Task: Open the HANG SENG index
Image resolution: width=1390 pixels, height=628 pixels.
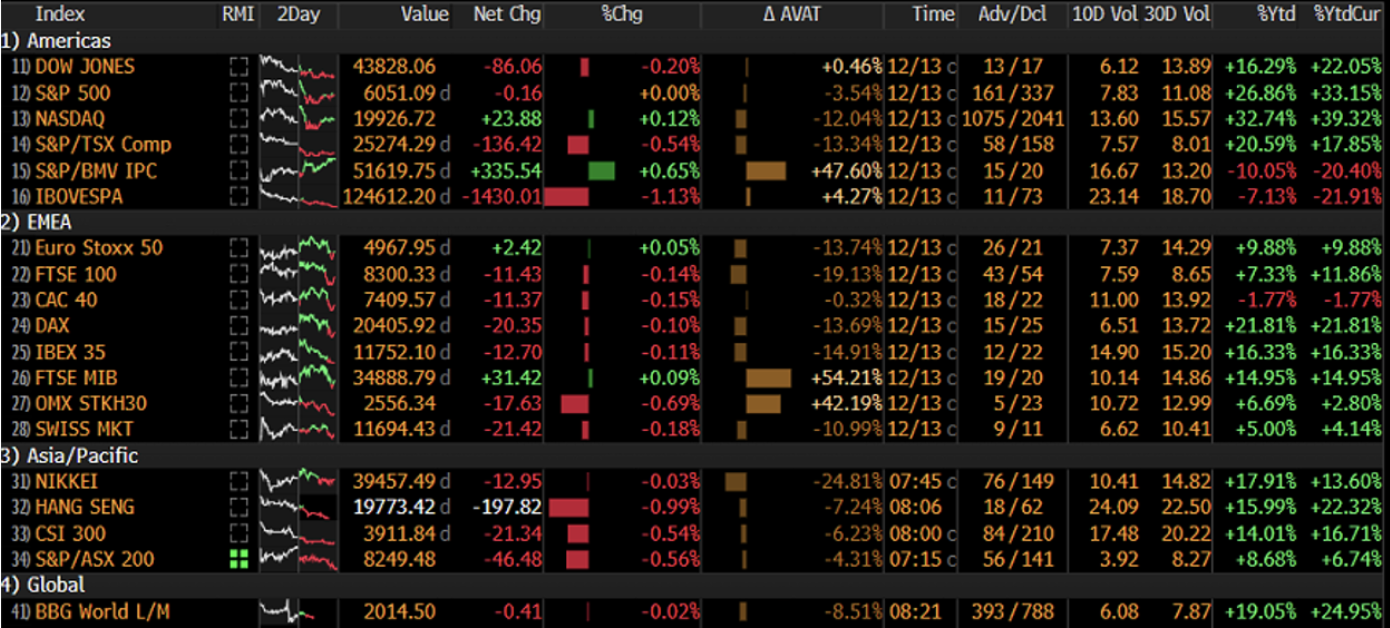Action: pos(85,507)
